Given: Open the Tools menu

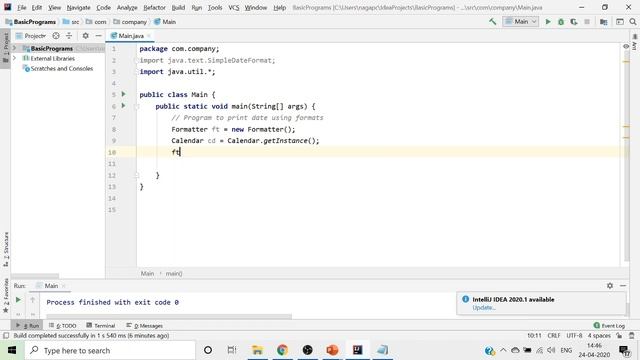Looking at the screenshot, I should coord(215,7).
